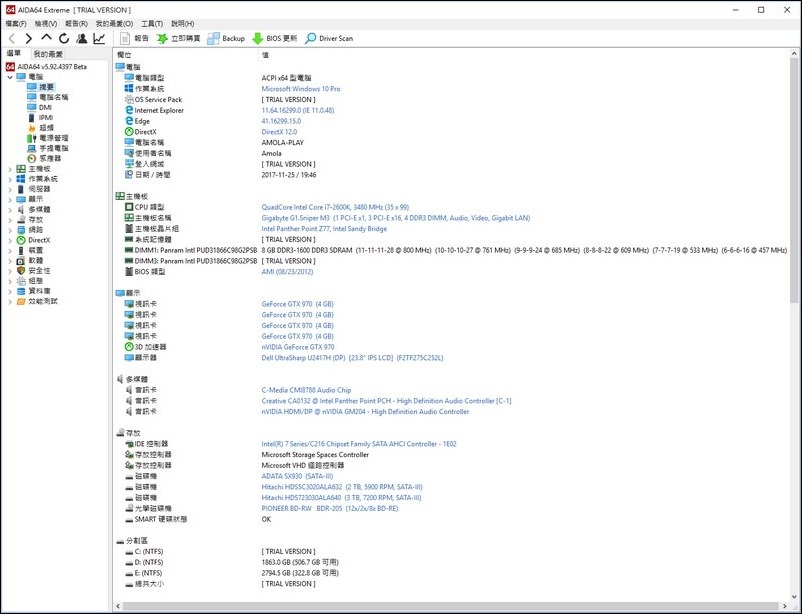Open the 工具(T) menu
This screenshot has width=802, height=614.
[x=152, y=24]
